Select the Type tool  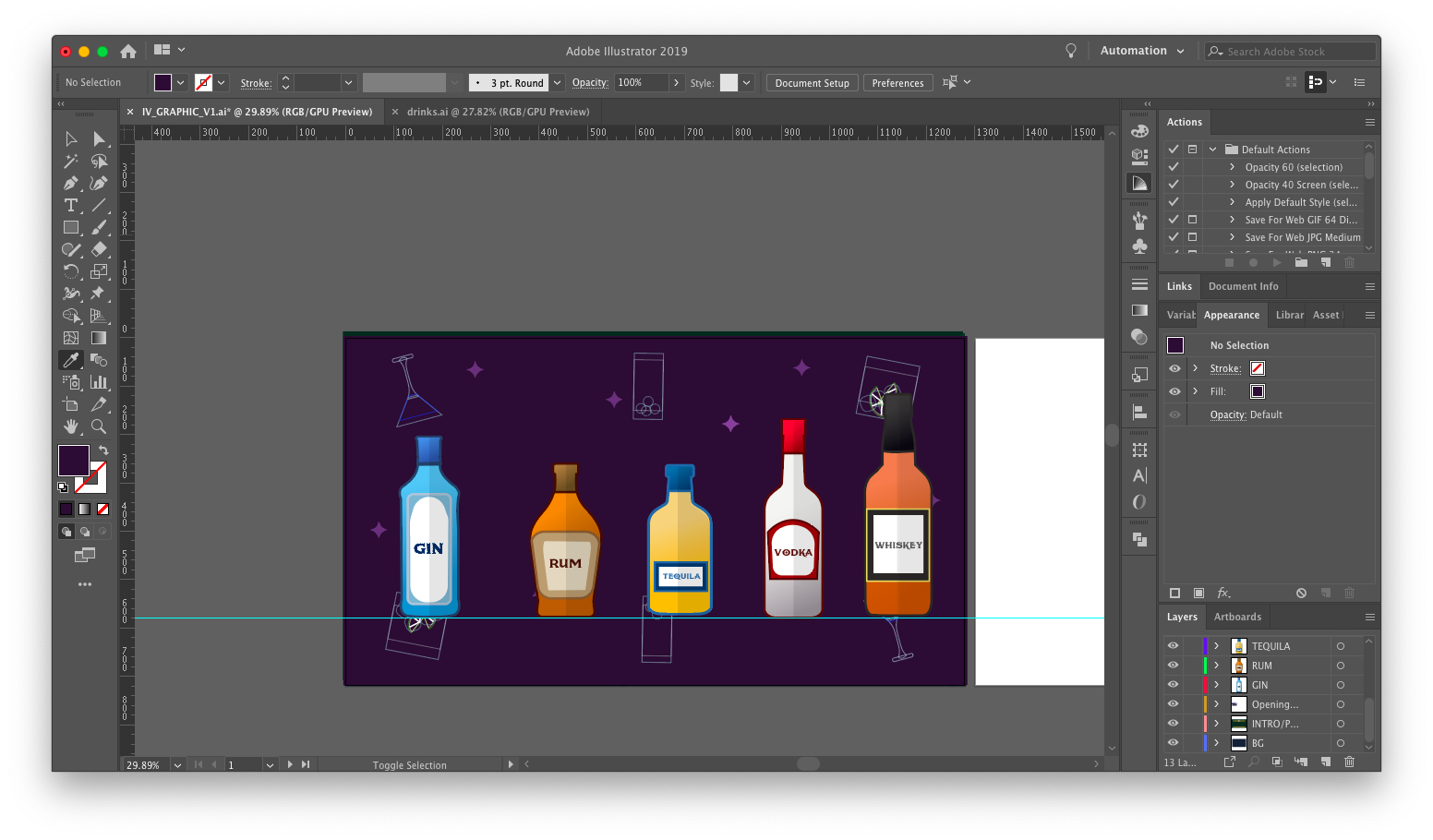click(x=71, y=205)
